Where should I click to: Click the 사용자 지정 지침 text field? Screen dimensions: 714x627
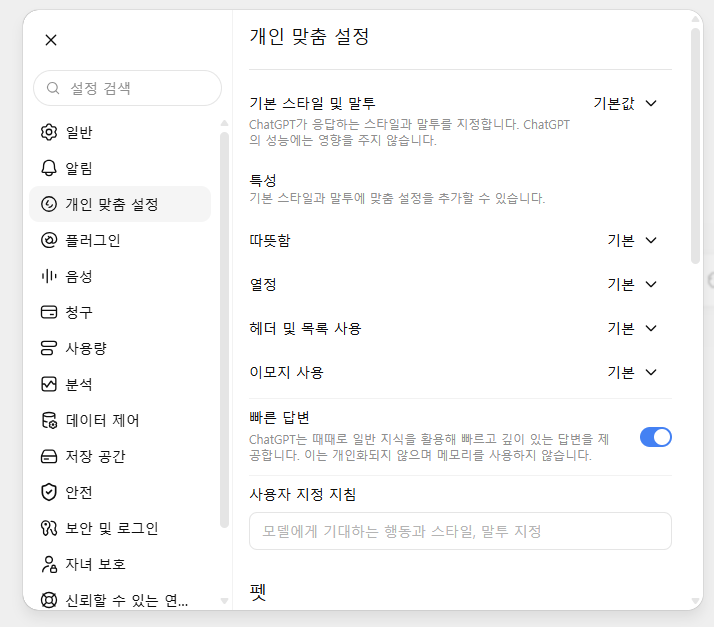tap(460, 531)
